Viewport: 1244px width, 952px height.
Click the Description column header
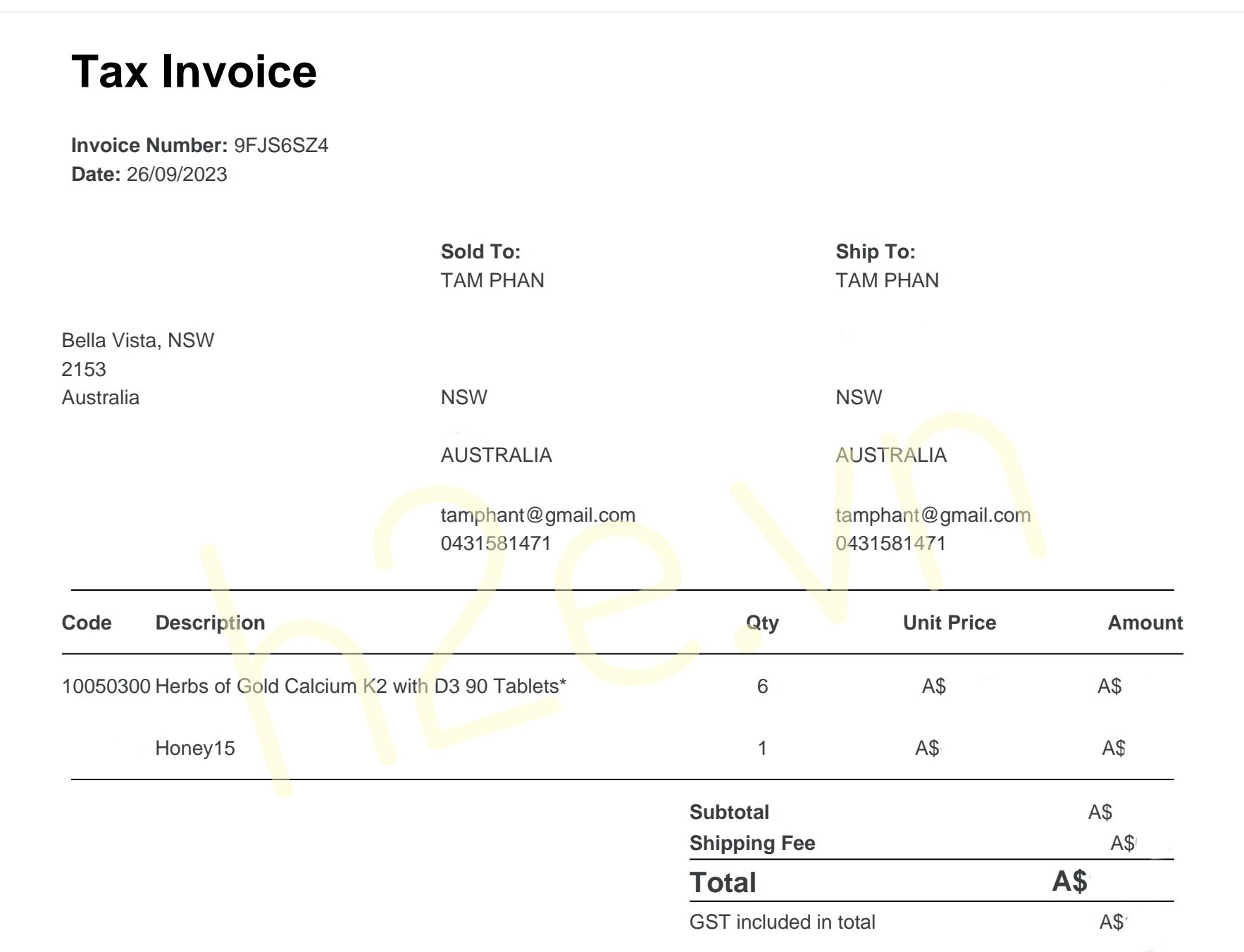click(210, 623)
